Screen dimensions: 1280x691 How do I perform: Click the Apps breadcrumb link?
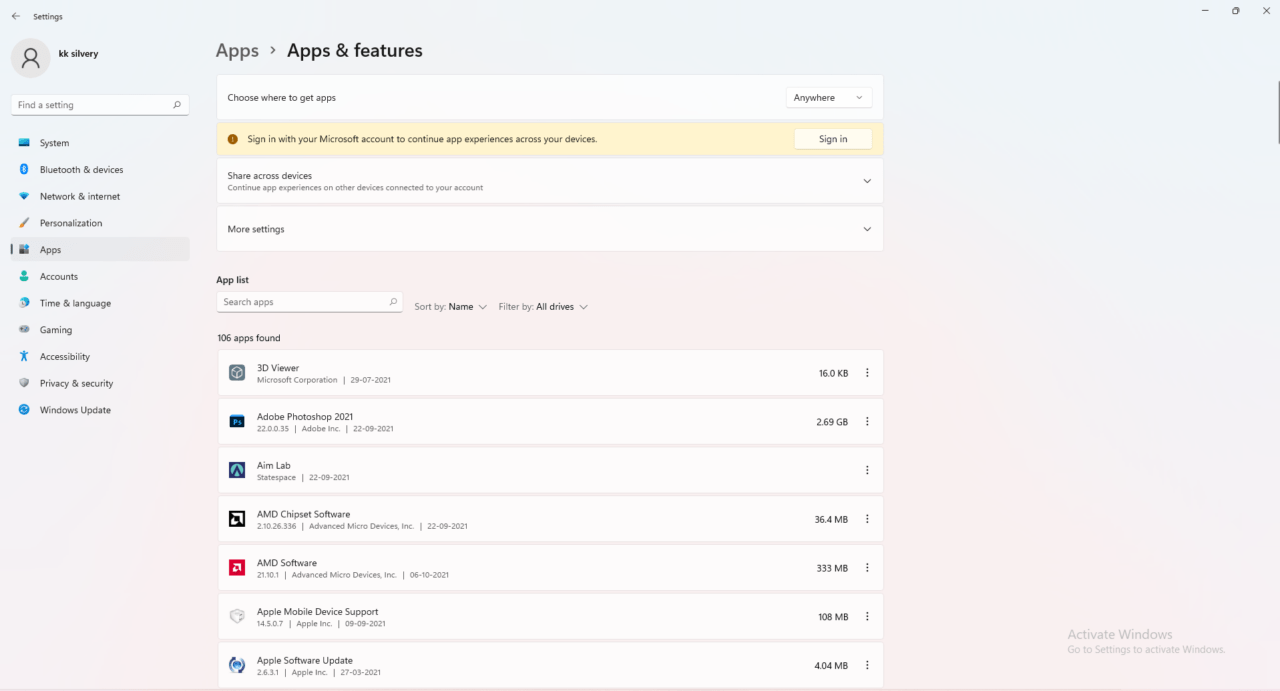(237, 50)
